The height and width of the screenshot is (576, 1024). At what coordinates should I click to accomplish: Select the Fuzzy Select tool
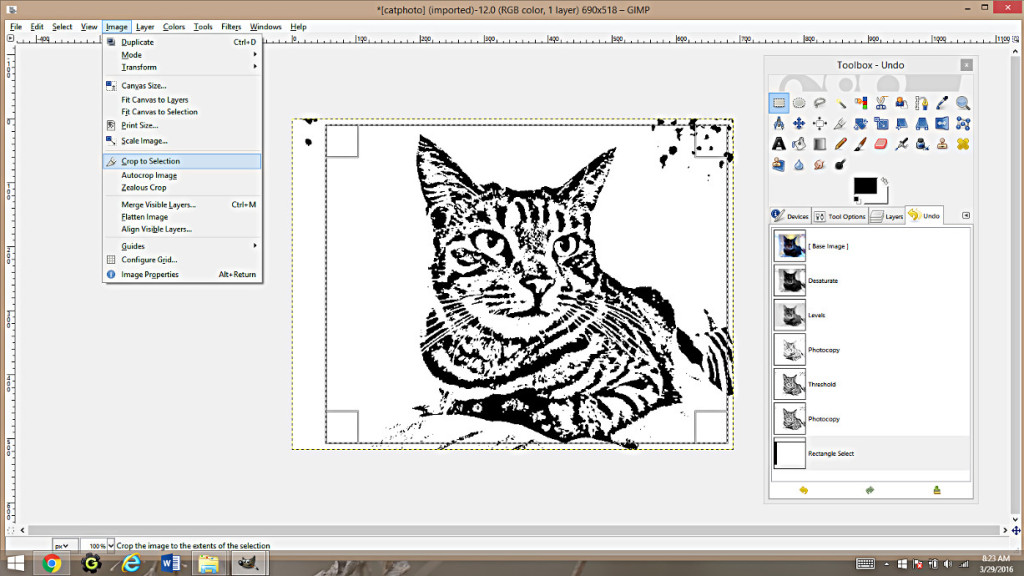[839, 103]
